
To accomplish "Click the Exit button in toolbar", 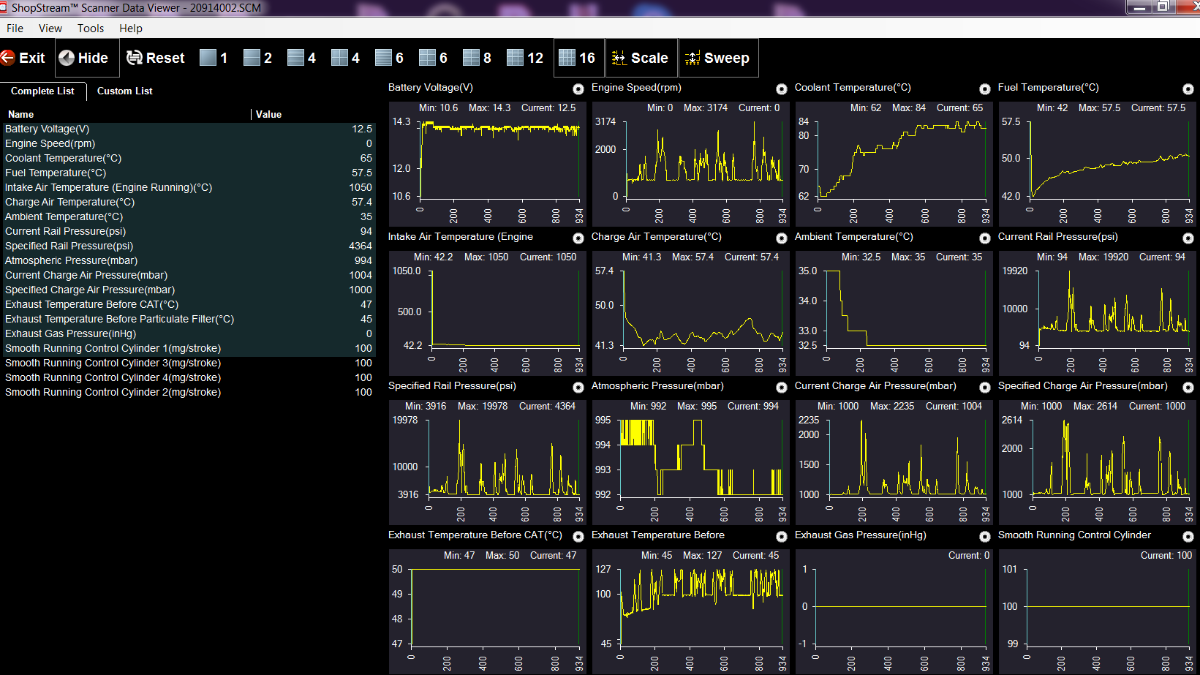I will (23, 58).
